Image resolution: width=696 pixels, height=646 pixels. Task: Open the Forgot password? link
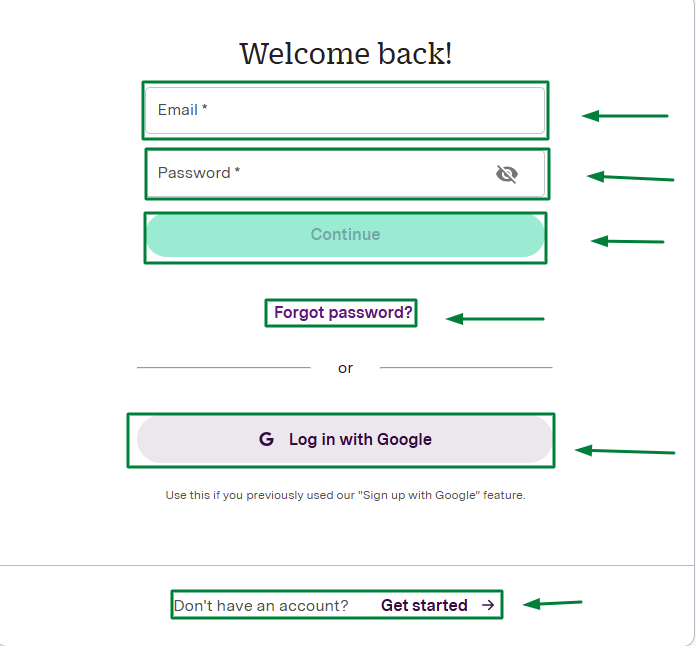[x=343, y=313]
